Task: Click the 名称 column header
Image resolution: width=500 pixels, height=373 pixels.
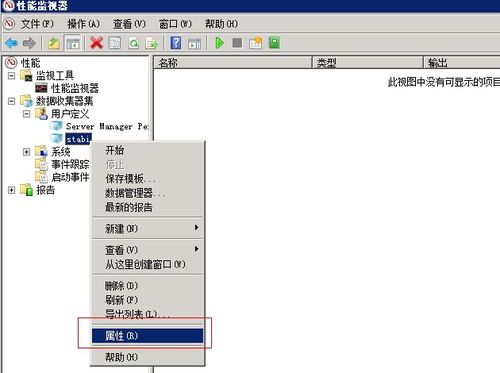Action: (x=233, y=62)
